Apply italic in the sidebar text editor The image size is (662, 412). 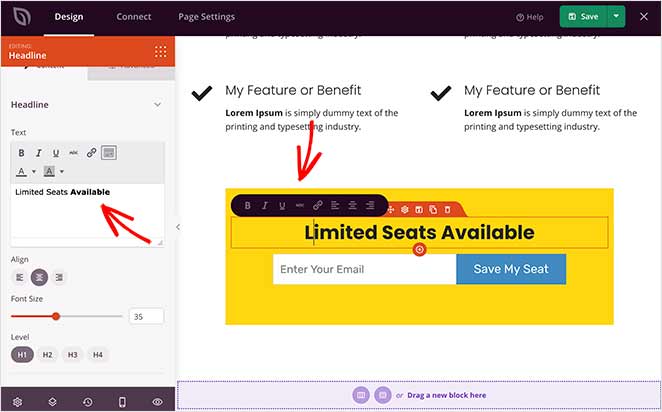click(39, 153)
